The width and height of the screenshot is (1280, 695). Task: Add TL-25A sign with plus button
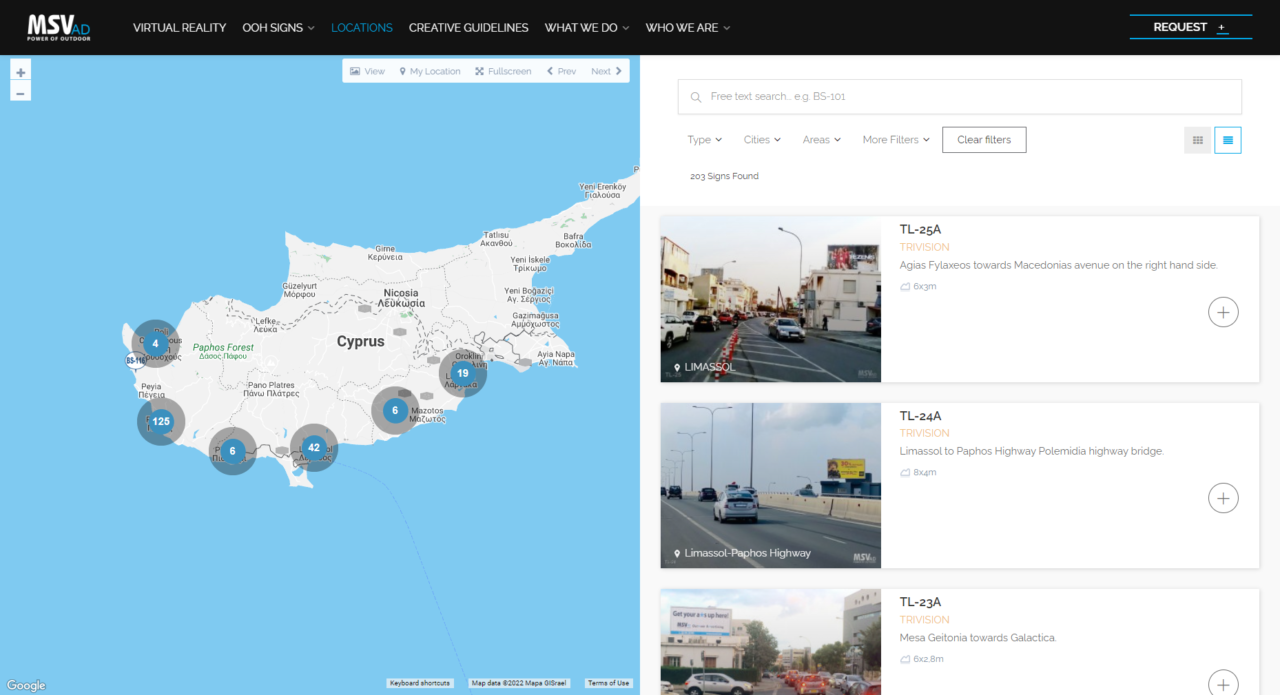click(x=1223, y=312)
